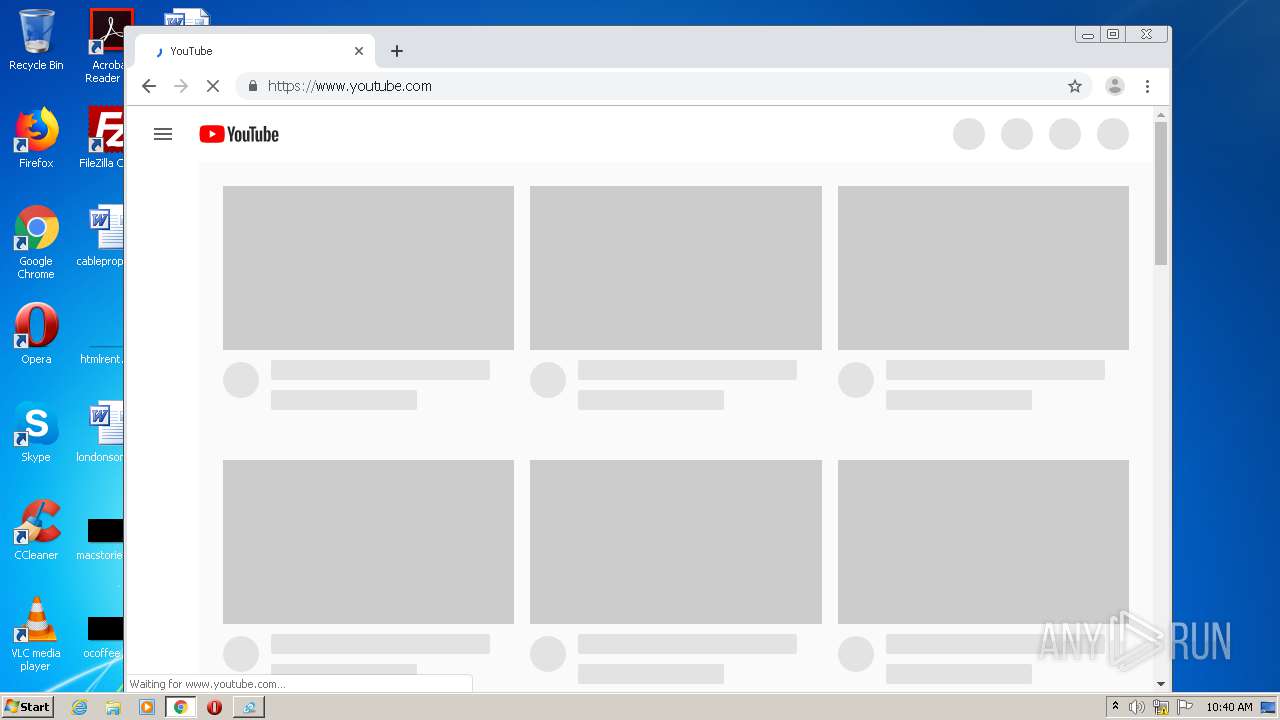Stop loading the page in Chrome
The width and height of the screenshot is (1280, 720).
tap(212, 86)
